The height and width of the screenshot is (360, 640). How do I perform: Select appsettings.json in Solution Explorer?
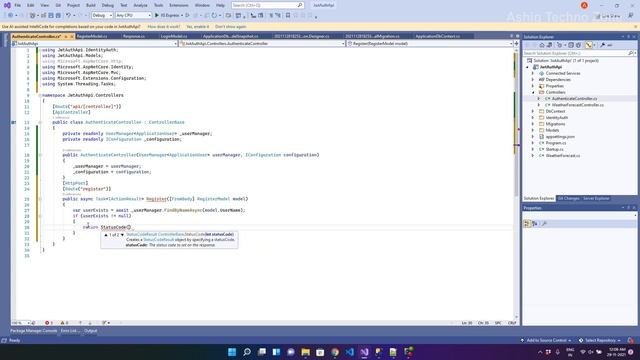point(560,137)
